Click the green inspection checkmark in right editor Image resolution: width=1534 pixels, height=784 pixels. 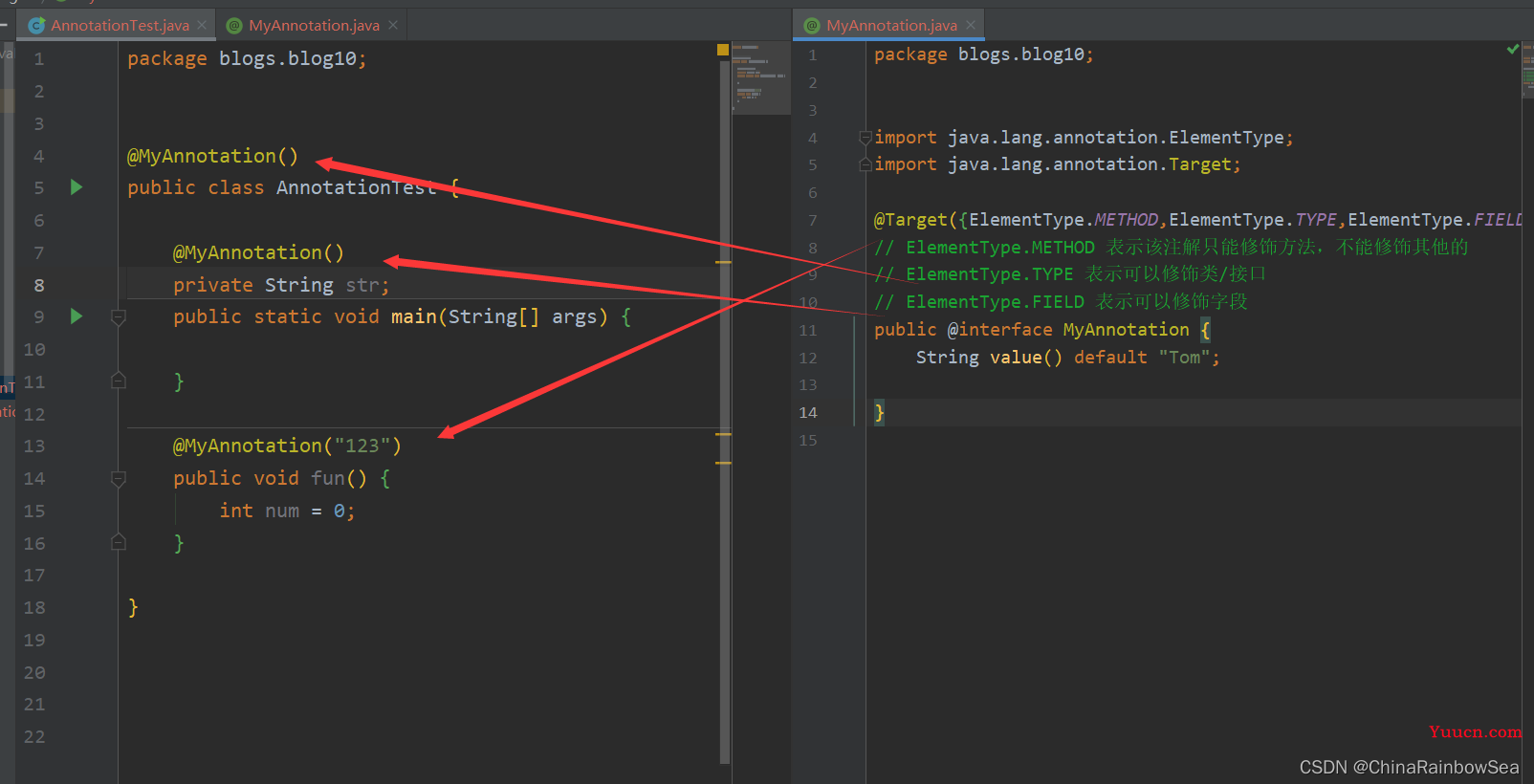pos(1513,49)
